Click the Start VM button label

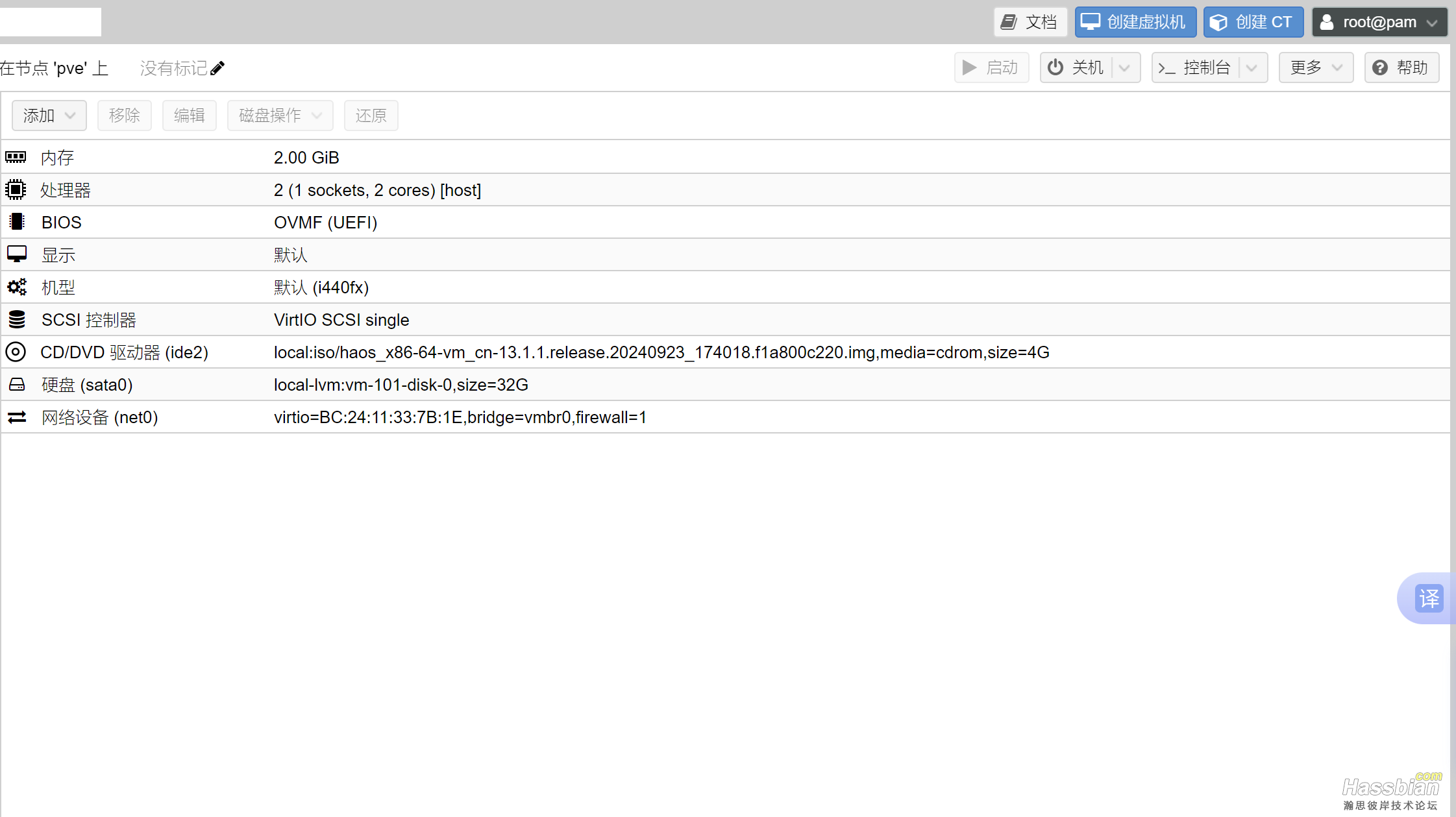click(x=1002, y=67)
